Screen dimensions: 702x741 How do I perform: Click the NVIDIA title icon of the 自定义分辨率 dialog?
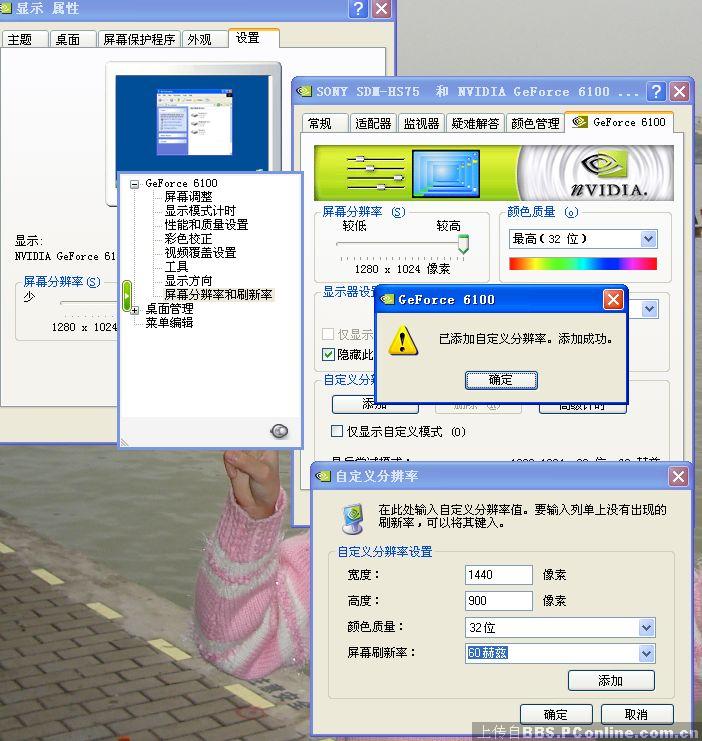(x=323, y=476)
